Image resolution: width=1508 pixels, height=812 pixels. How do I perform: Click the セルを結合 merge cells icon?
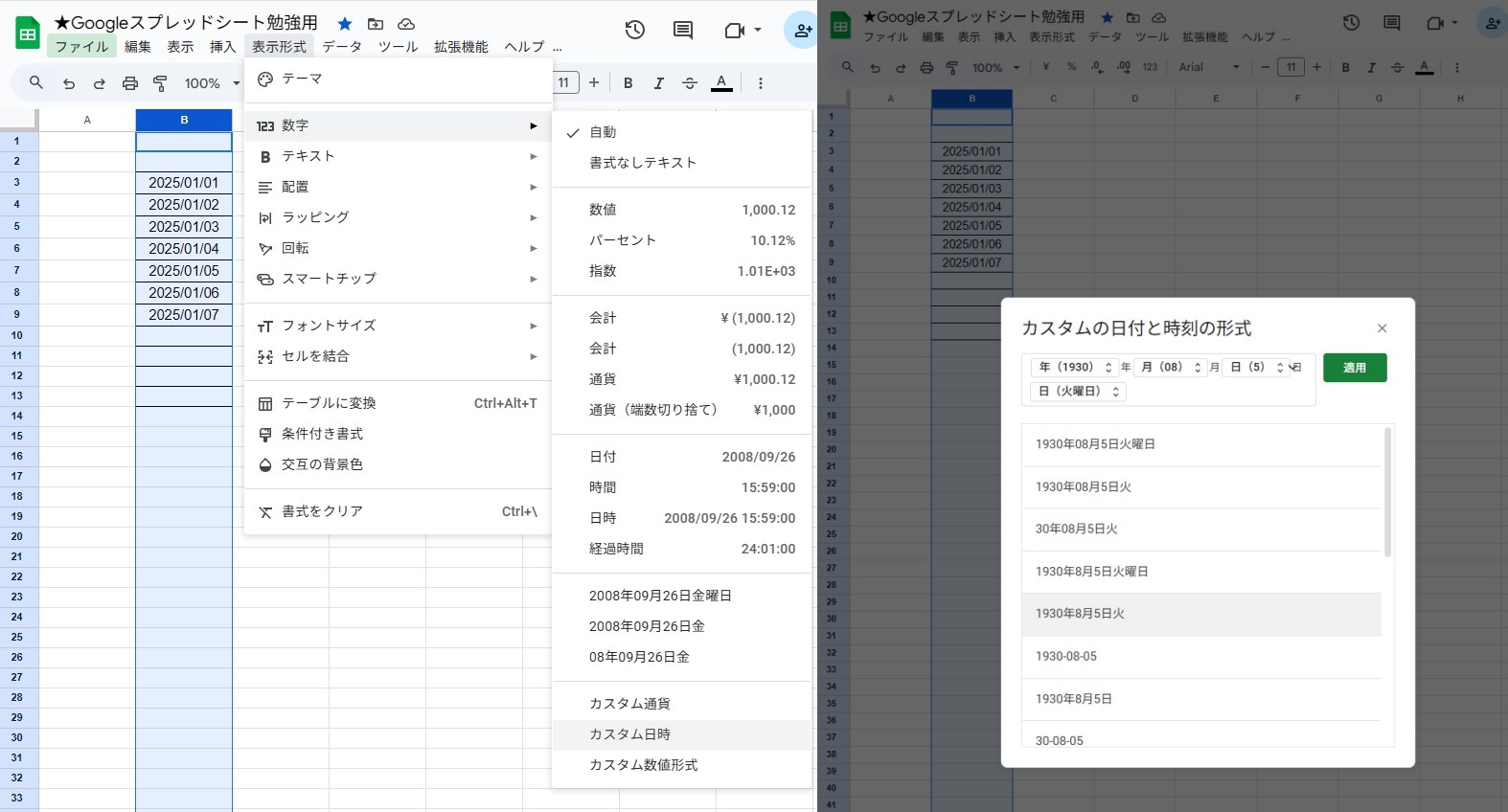(x=265, y=357)
